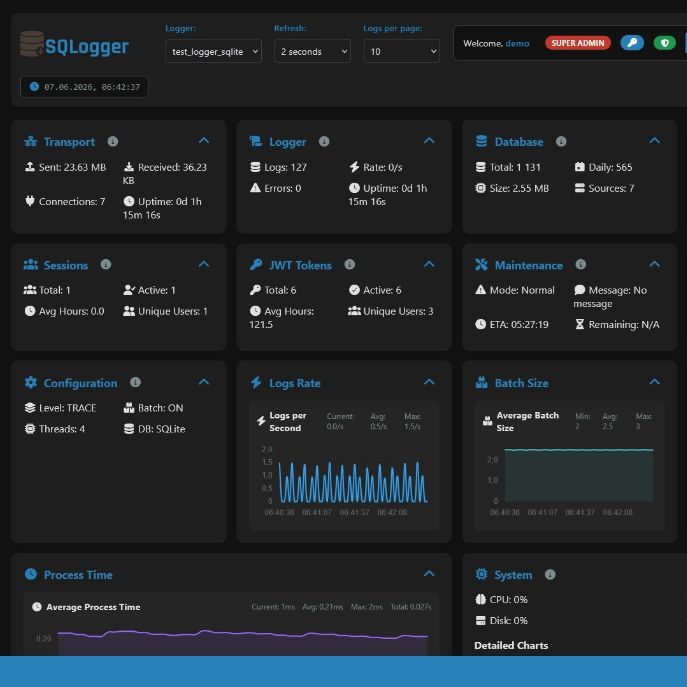
Task: Click the Logger panel info icon
Action: pos(324,142)
